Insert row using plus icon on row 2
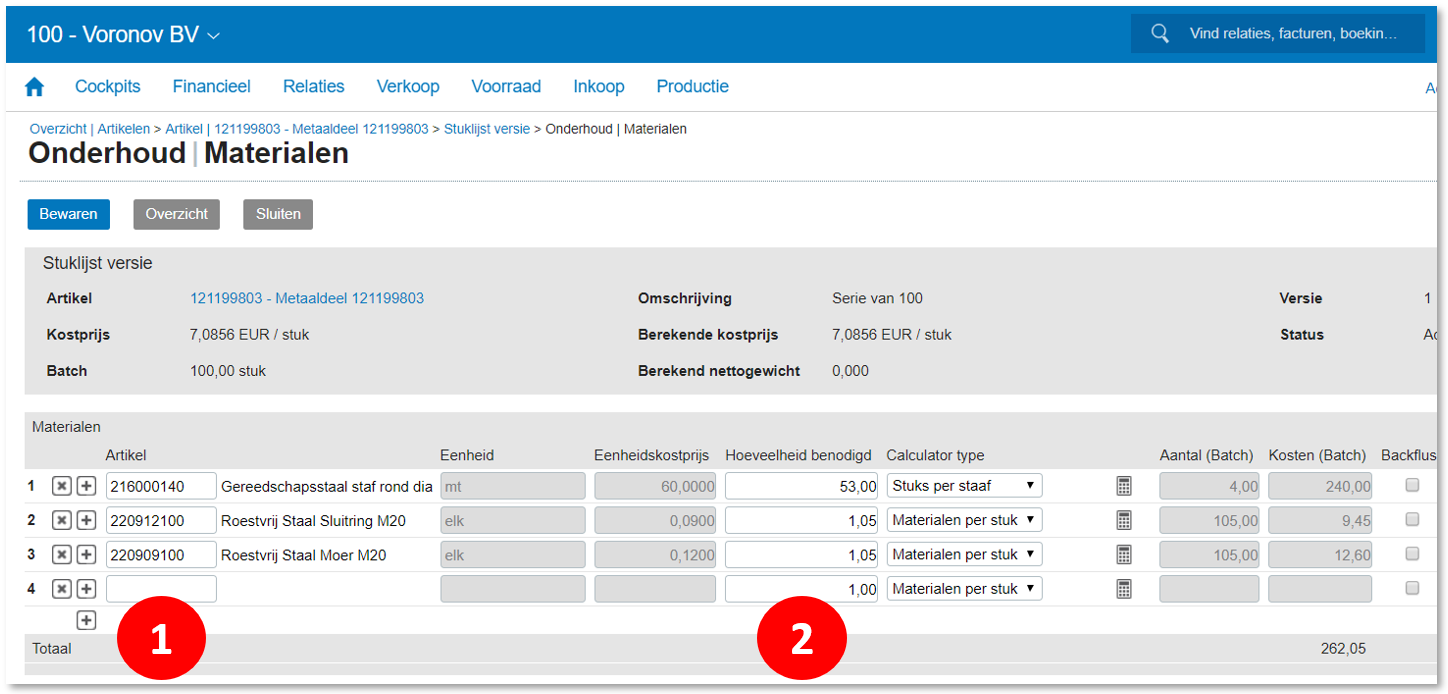Viewport: 1448px width, 694px height. point(86,520)
